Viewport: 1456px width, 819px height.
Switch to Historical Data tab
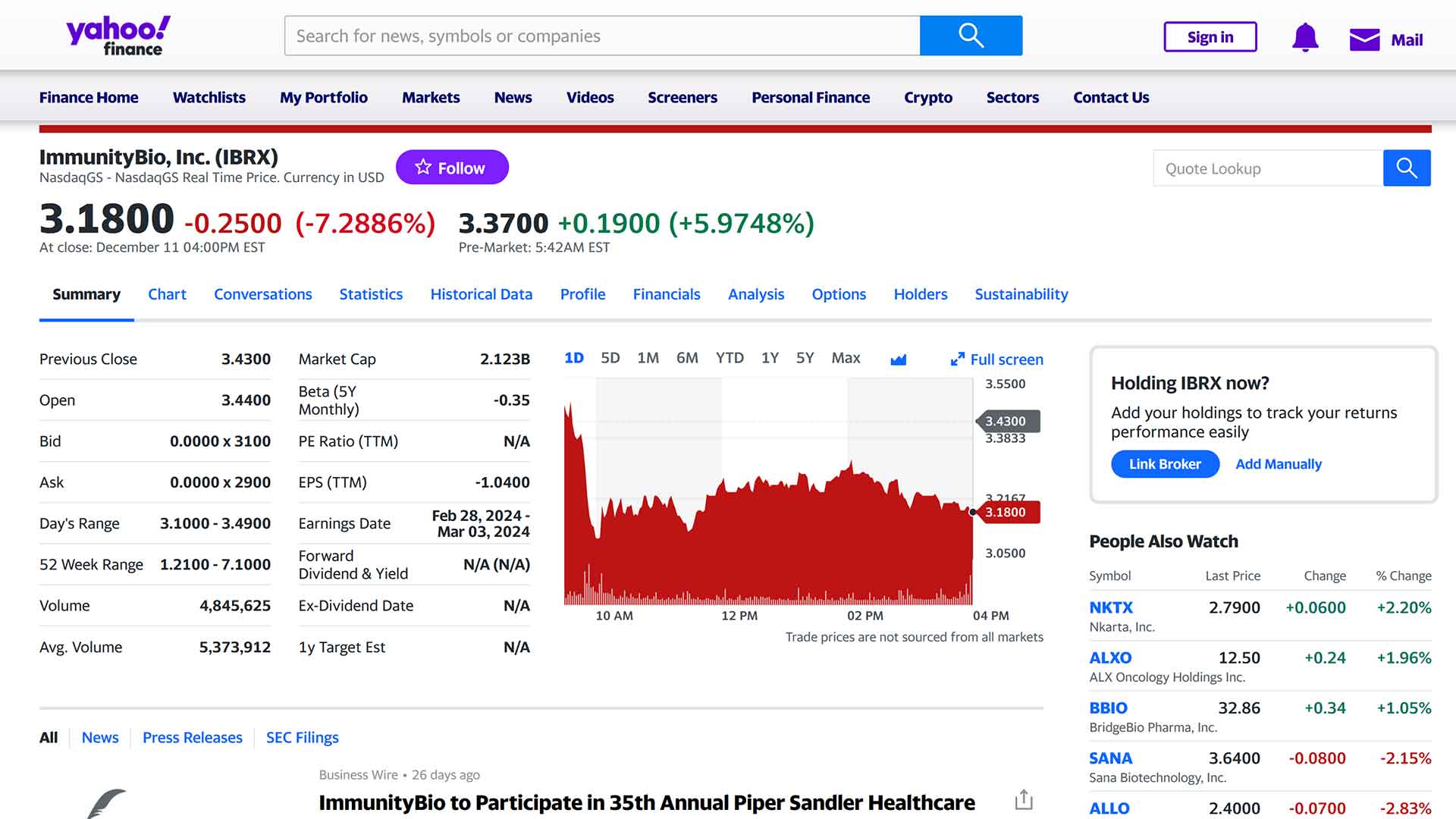click(482, 294)
